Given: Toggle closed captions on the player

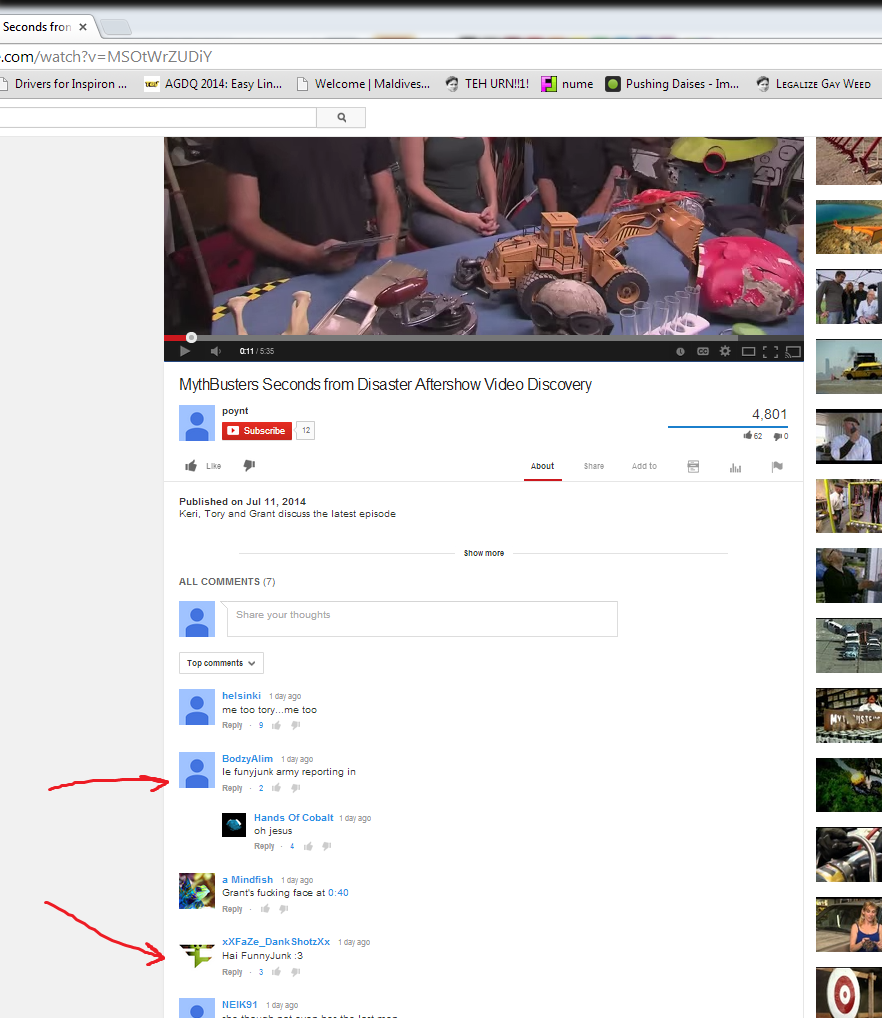Looking at the screenshot, I should [x=702, y=351].
